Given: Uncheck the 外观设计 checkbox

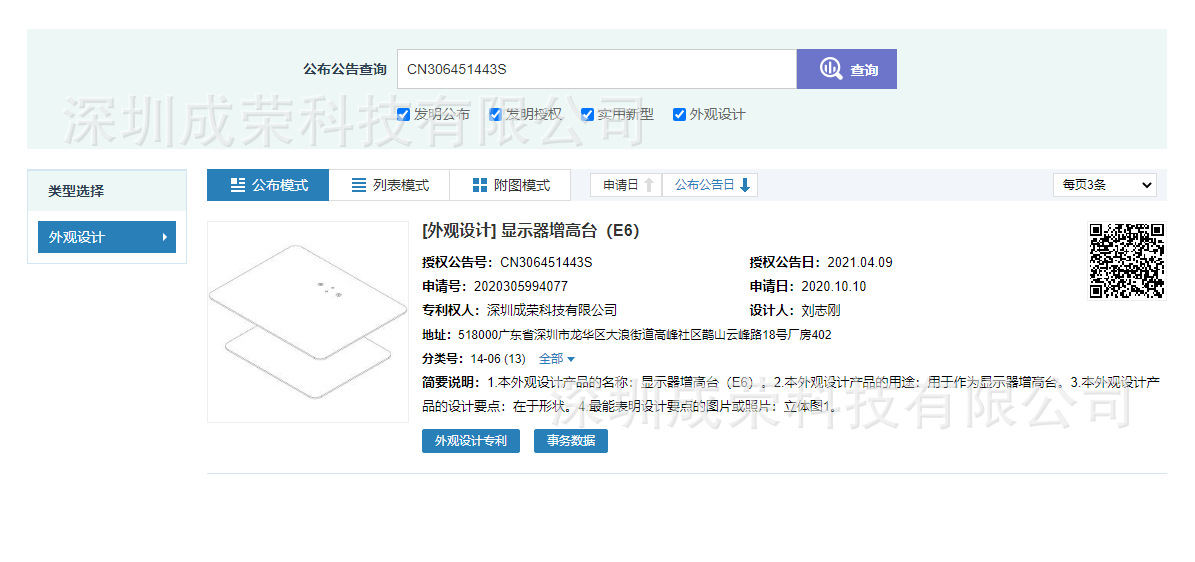Looking at the screenshot, I should [x=679, y=115].
